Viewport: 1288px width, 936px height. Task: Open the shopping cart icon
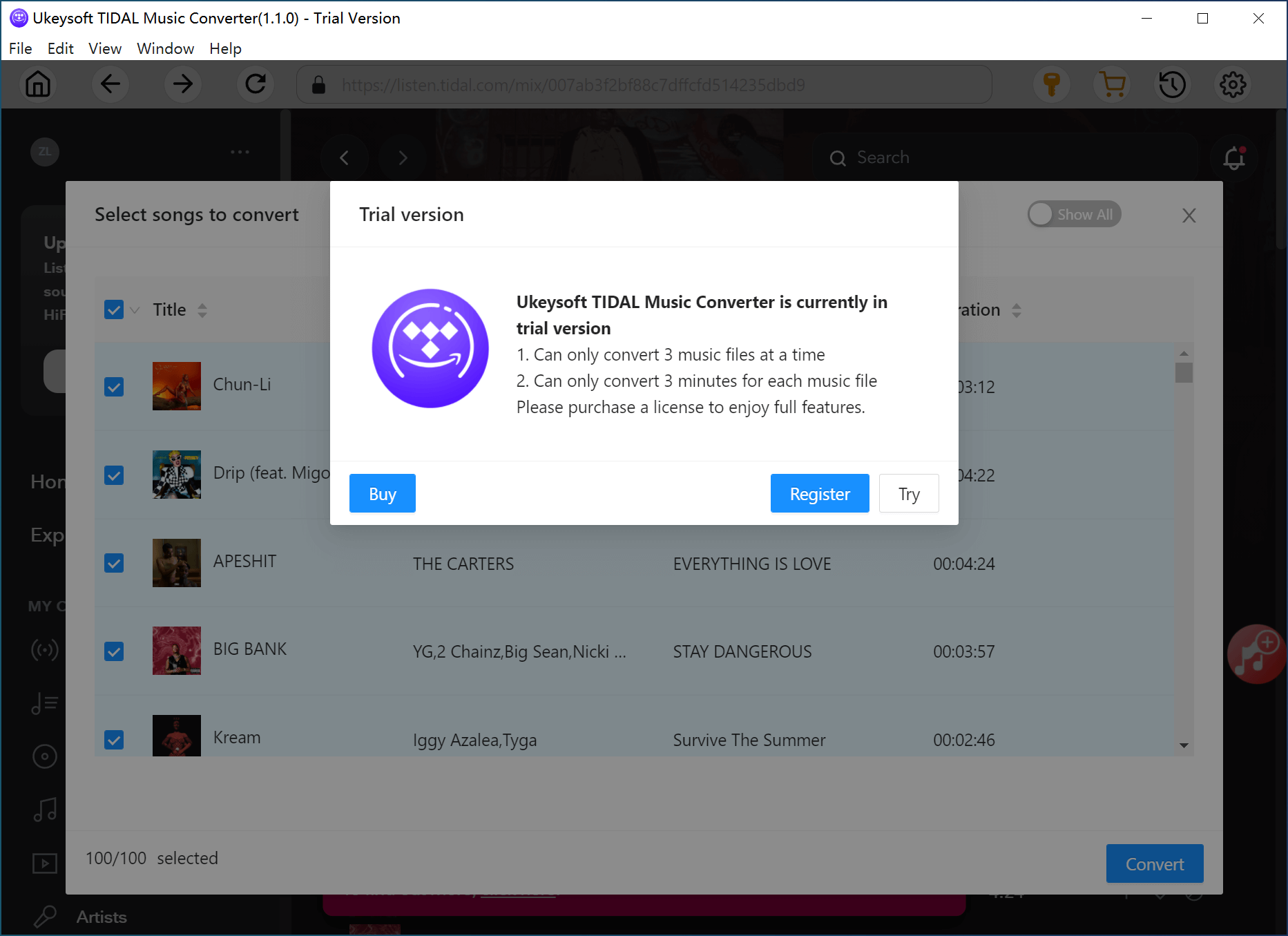pos(1113,84)
